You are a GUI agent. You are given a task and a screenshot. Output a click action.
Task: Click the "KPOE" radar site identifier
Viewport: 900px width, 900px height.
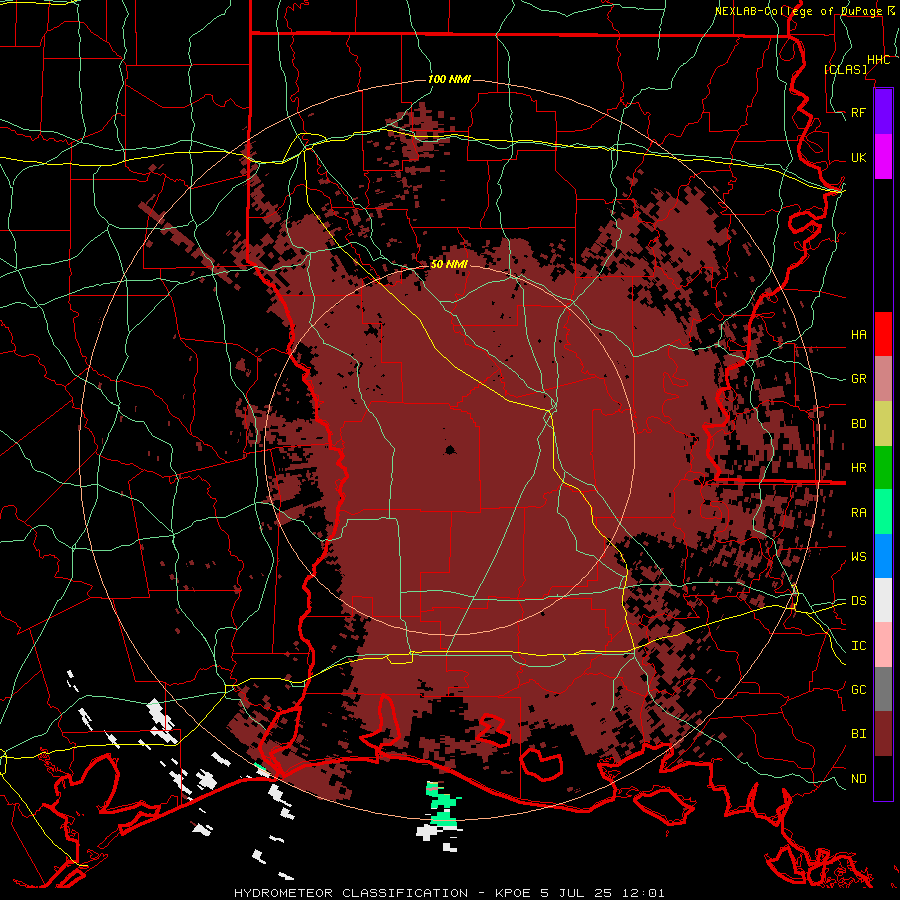tap(513, 893)
